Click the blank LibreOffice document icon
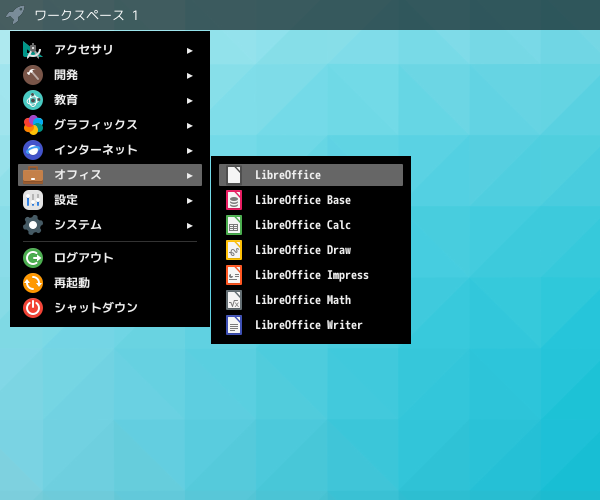 (x=234, y=175)
